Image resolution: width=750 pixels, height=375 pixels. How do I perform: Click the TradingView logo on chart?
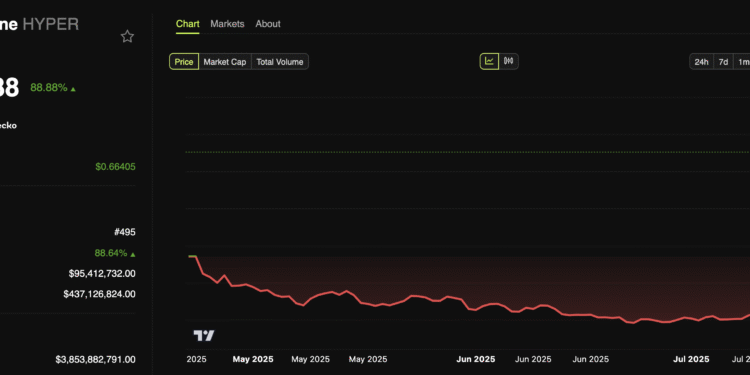point(204,336)
